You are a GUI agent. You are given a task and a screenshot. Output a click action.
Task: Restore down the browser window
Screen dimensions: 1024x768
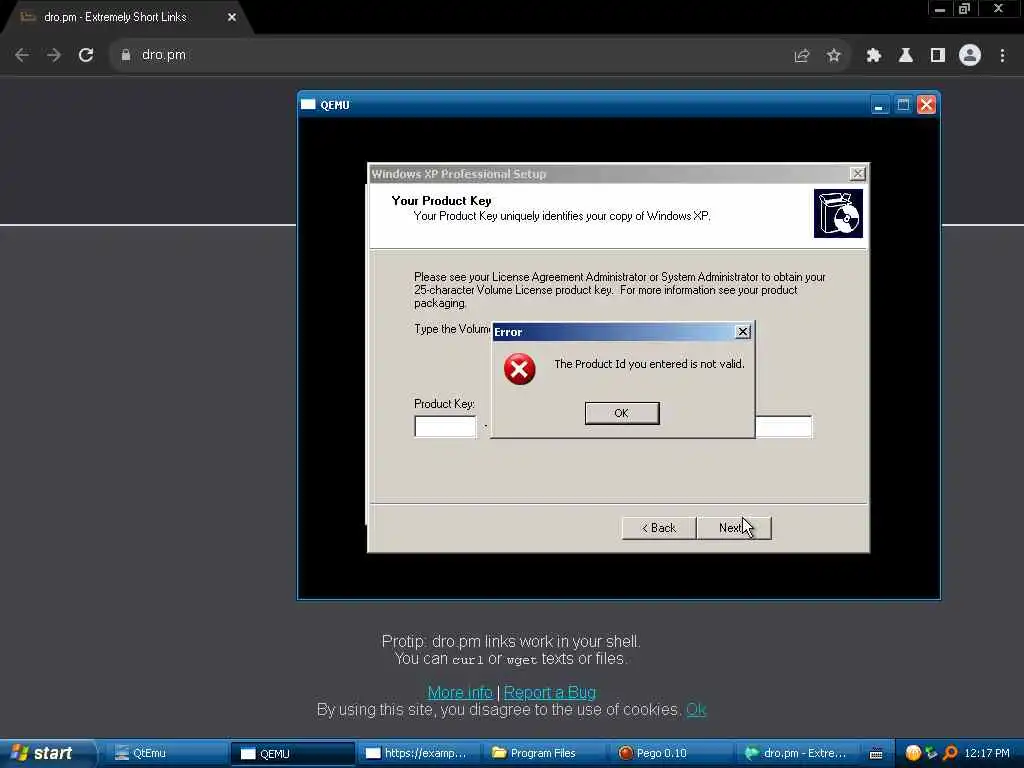[964, 9]
